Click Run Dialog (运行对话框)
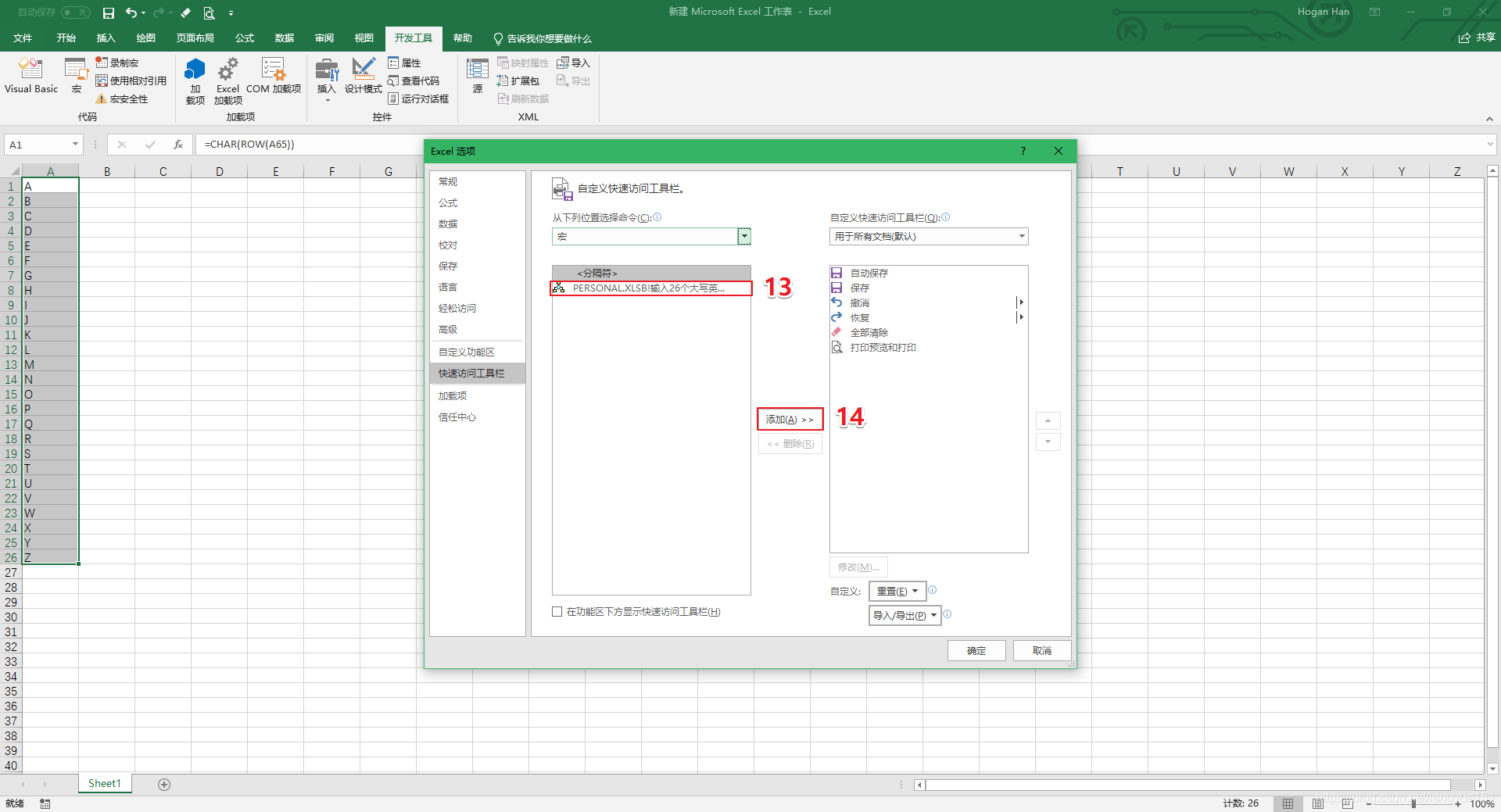This screenshot has width=1501, height=812. point(418,98)
